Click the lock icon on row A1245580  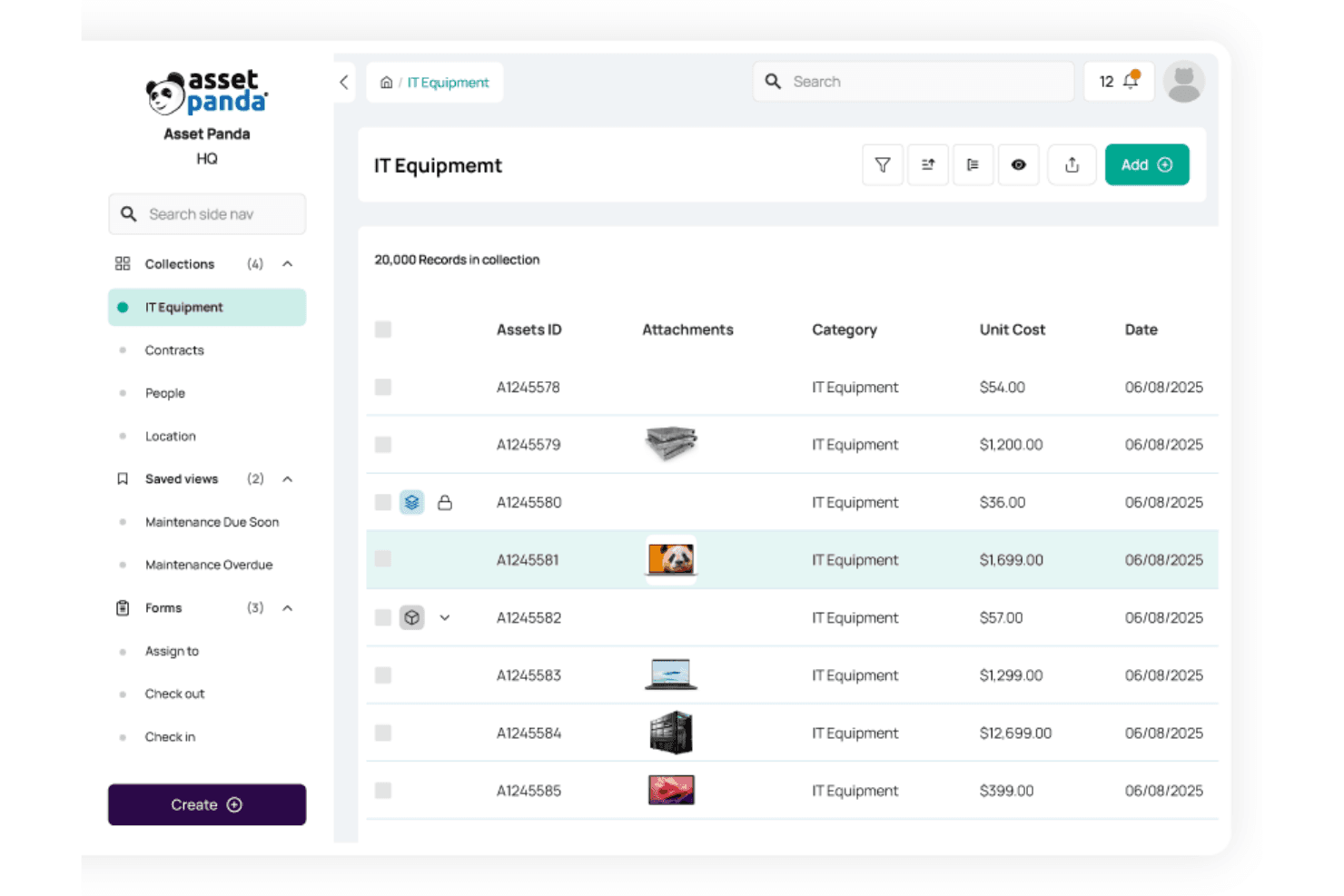(445, 502)
